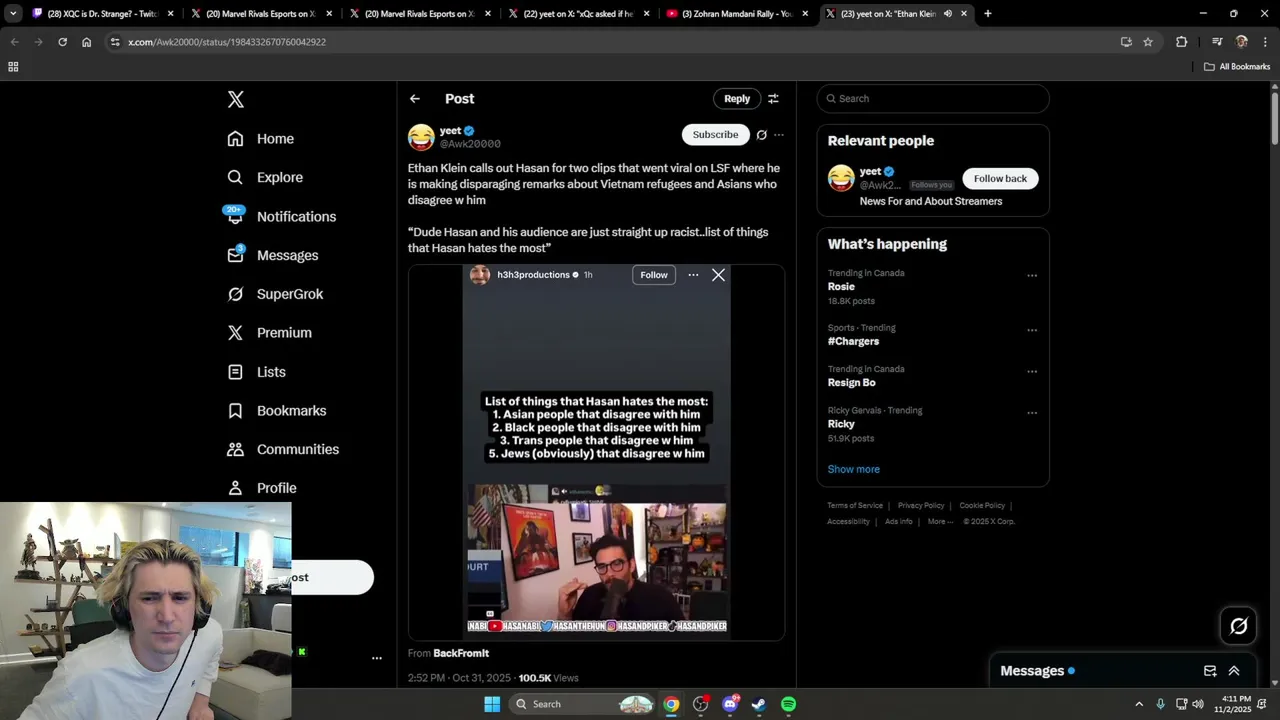Image resolution: width=1280 pixels, height=720 pixels.
Task: Click the X search input field
Action: (933, 98)
